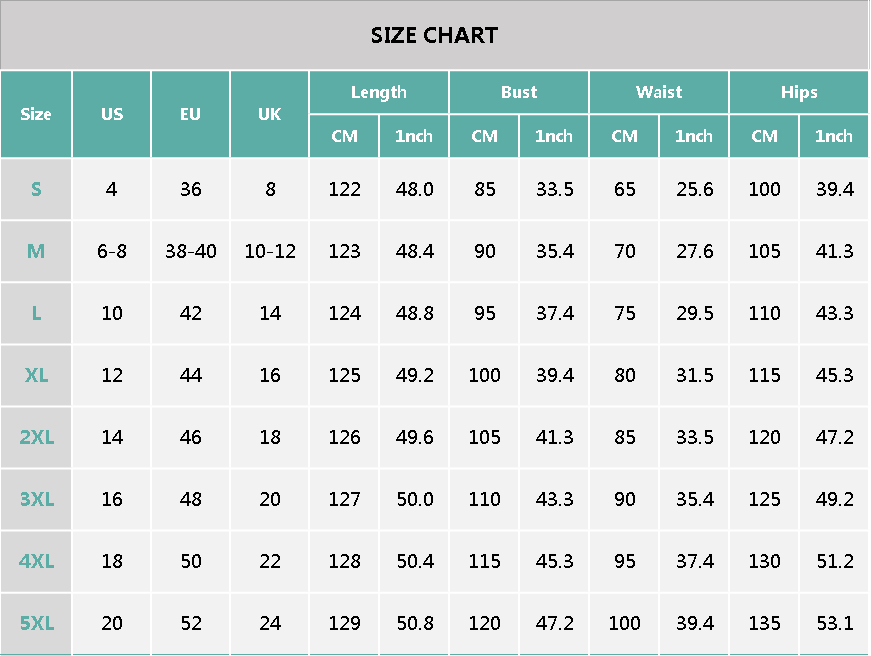Screen dimensions: 871x656
Task: Click the 38-40 EU size cell
Action: (x=190, y=251)
